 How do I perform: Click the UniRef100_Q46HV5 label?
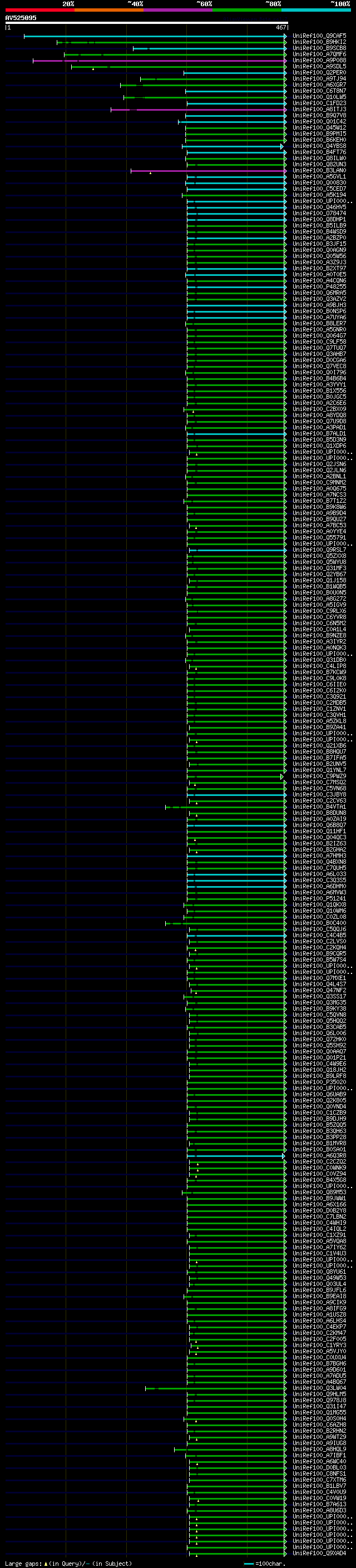coord(319,207)
